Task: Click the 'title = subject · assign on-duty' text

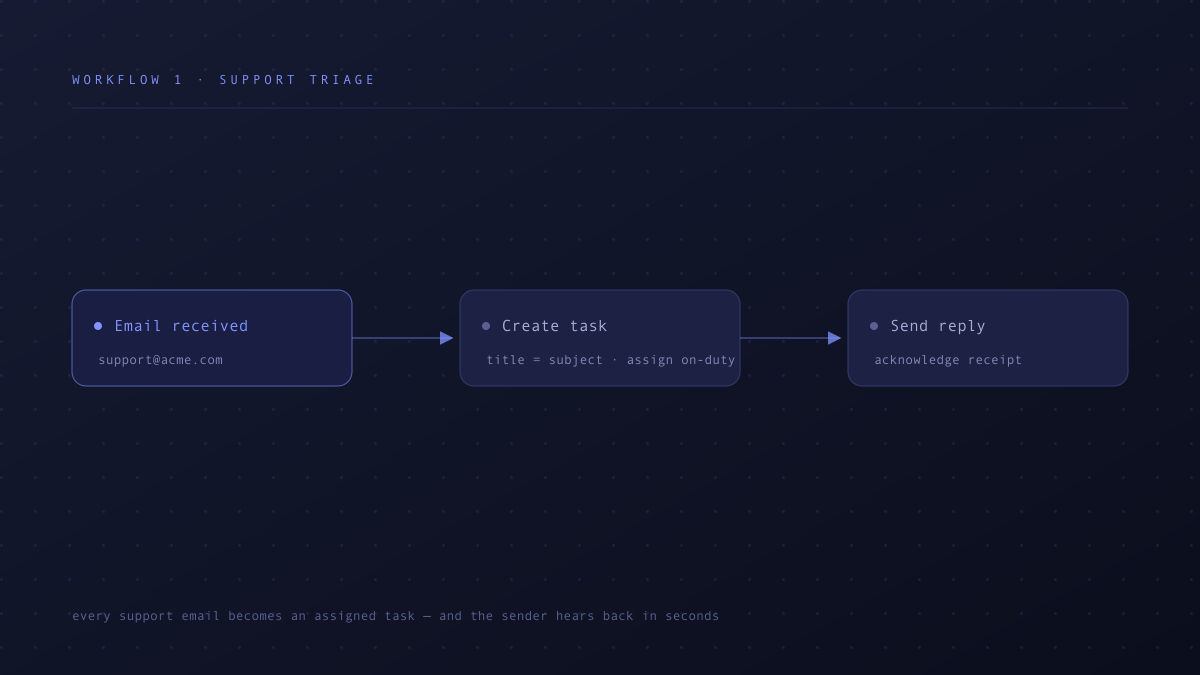Action: [611, 360]
